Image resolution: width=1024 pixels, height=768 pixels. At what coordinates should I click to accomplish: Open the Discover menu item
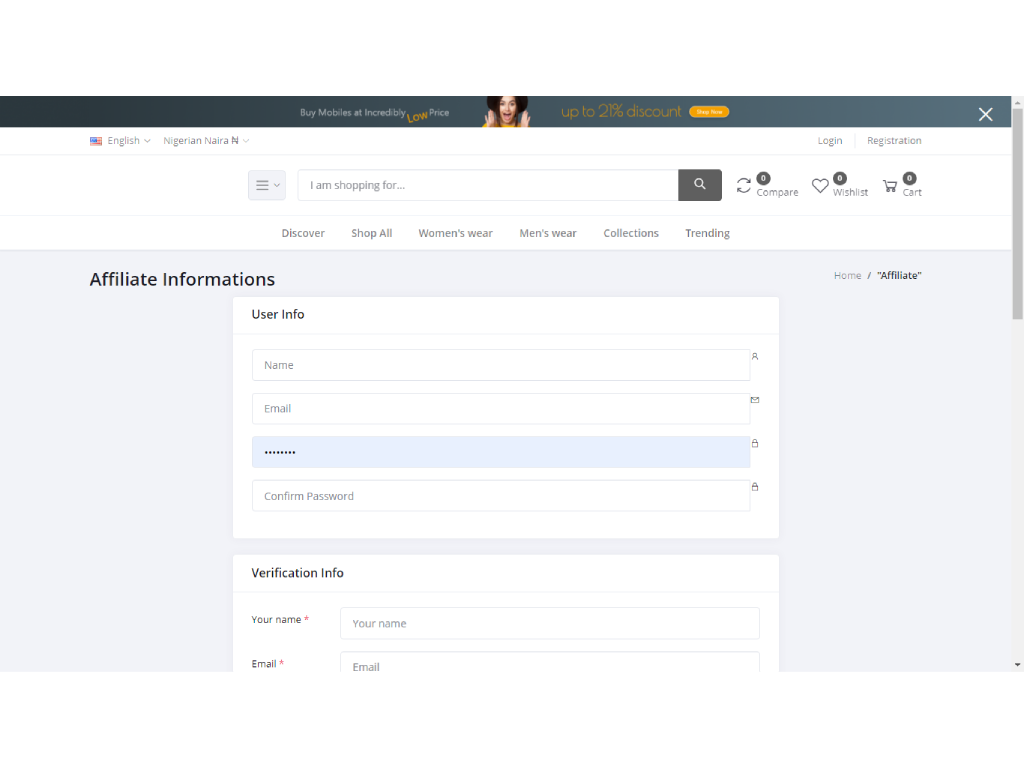tap(303, 233)
